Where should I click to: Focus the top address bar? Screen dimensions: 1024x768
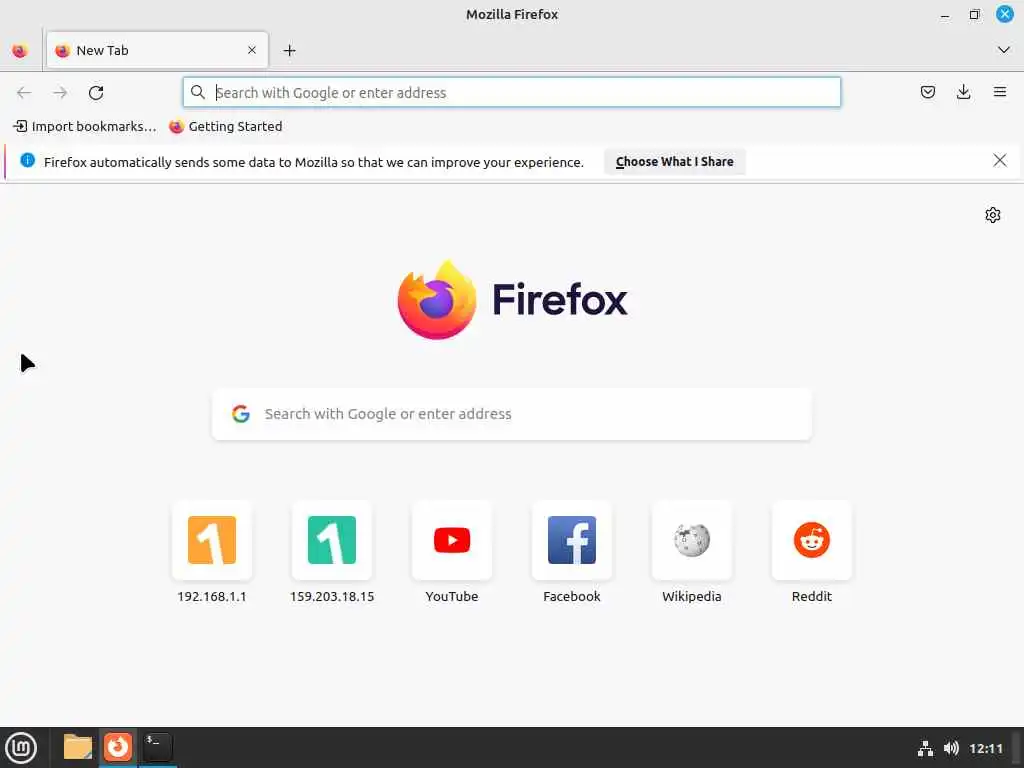coord(511,93)
